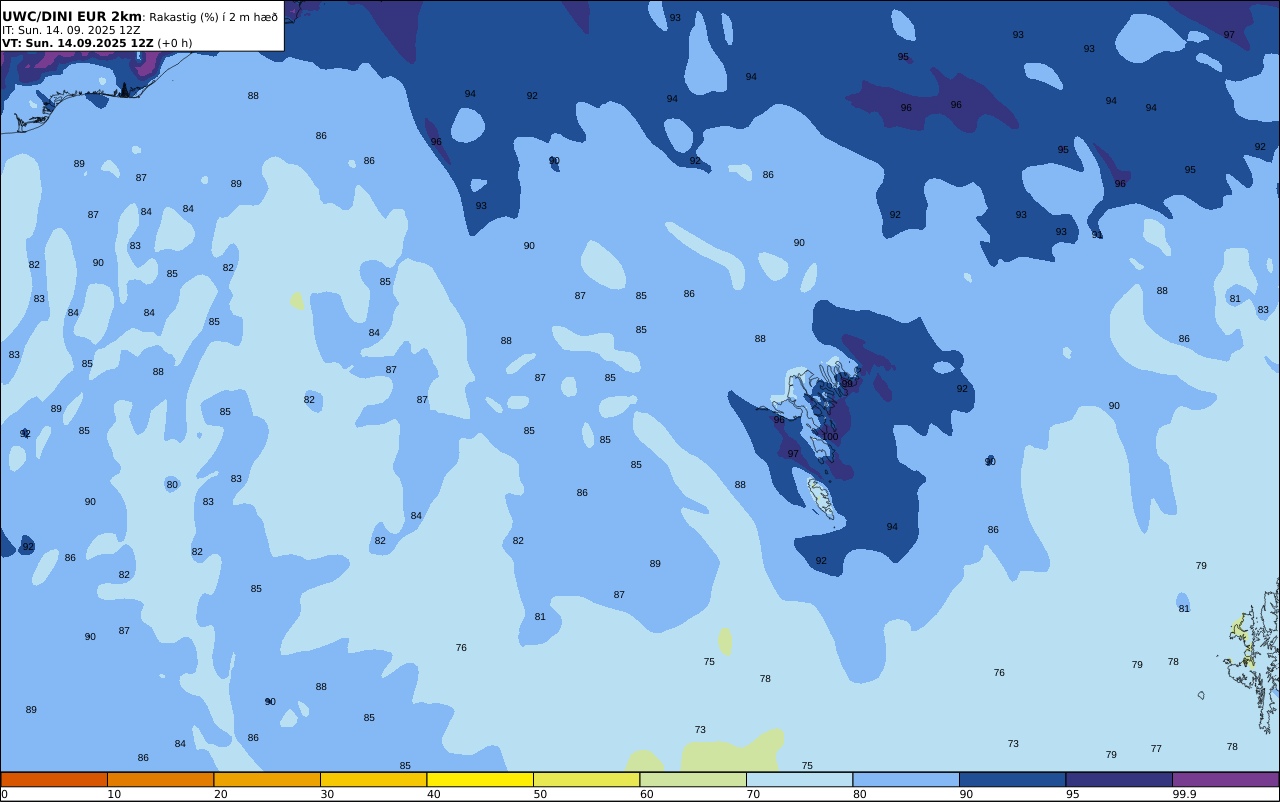This screenshot has width=1280, height=802.
Task: Click the "100" humidity value over the islands
Action: point(830,437)
